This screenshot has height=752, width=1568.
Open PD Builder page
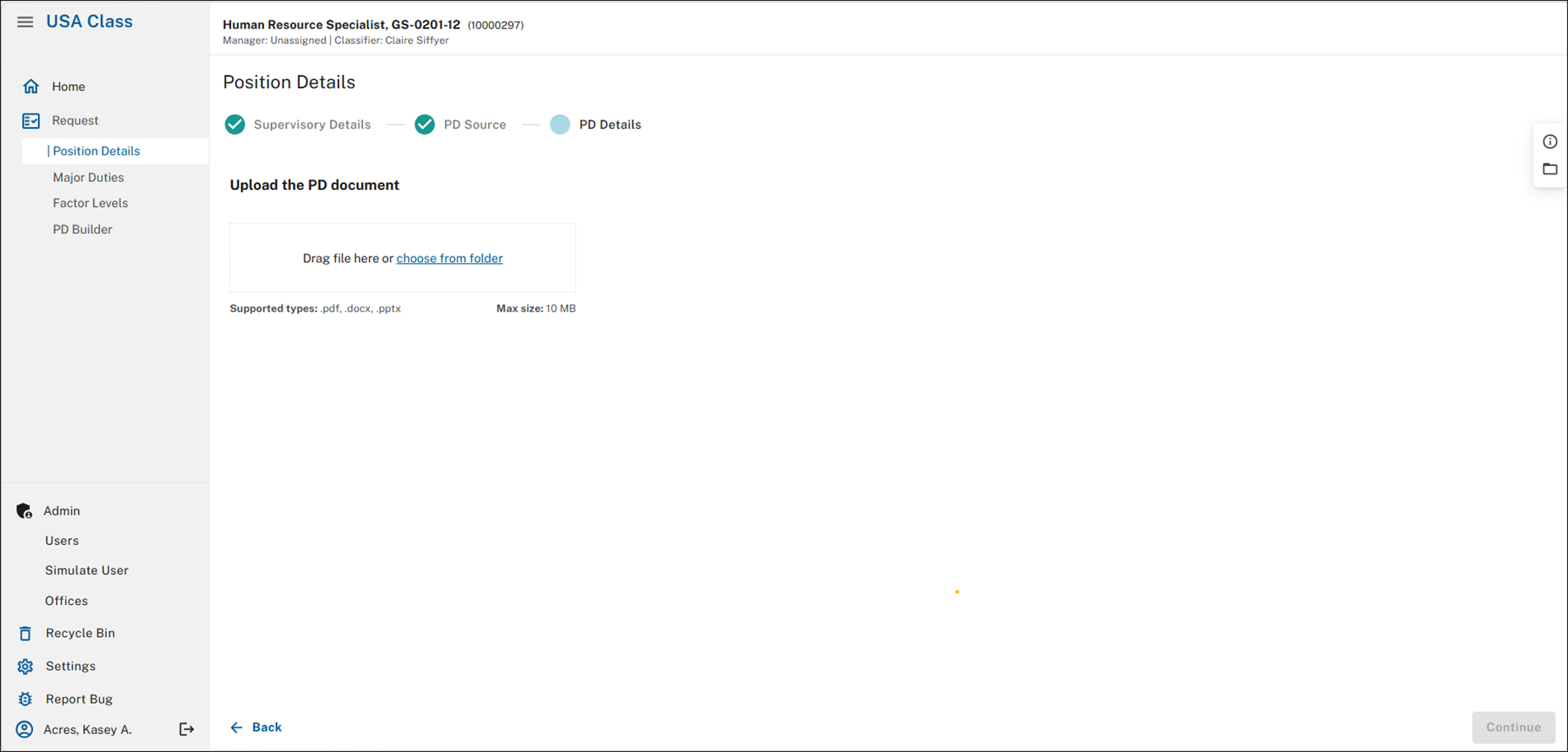pyautogui.click(x=82, y=230)
